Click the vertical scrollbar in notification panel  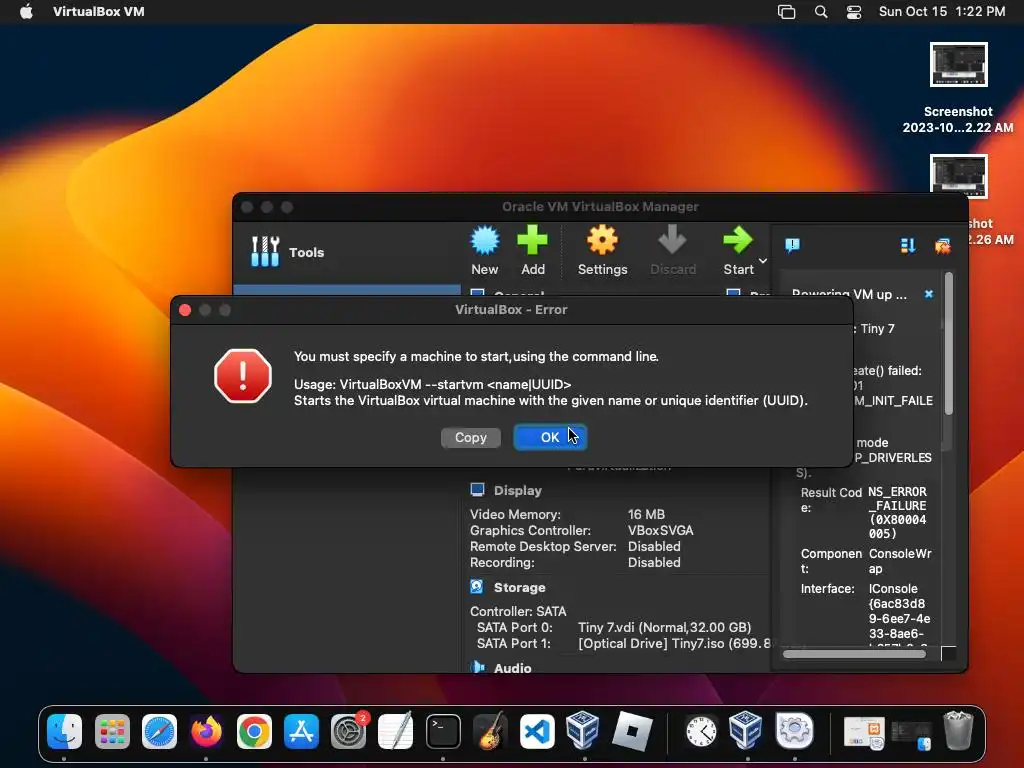tap(948, 344)
